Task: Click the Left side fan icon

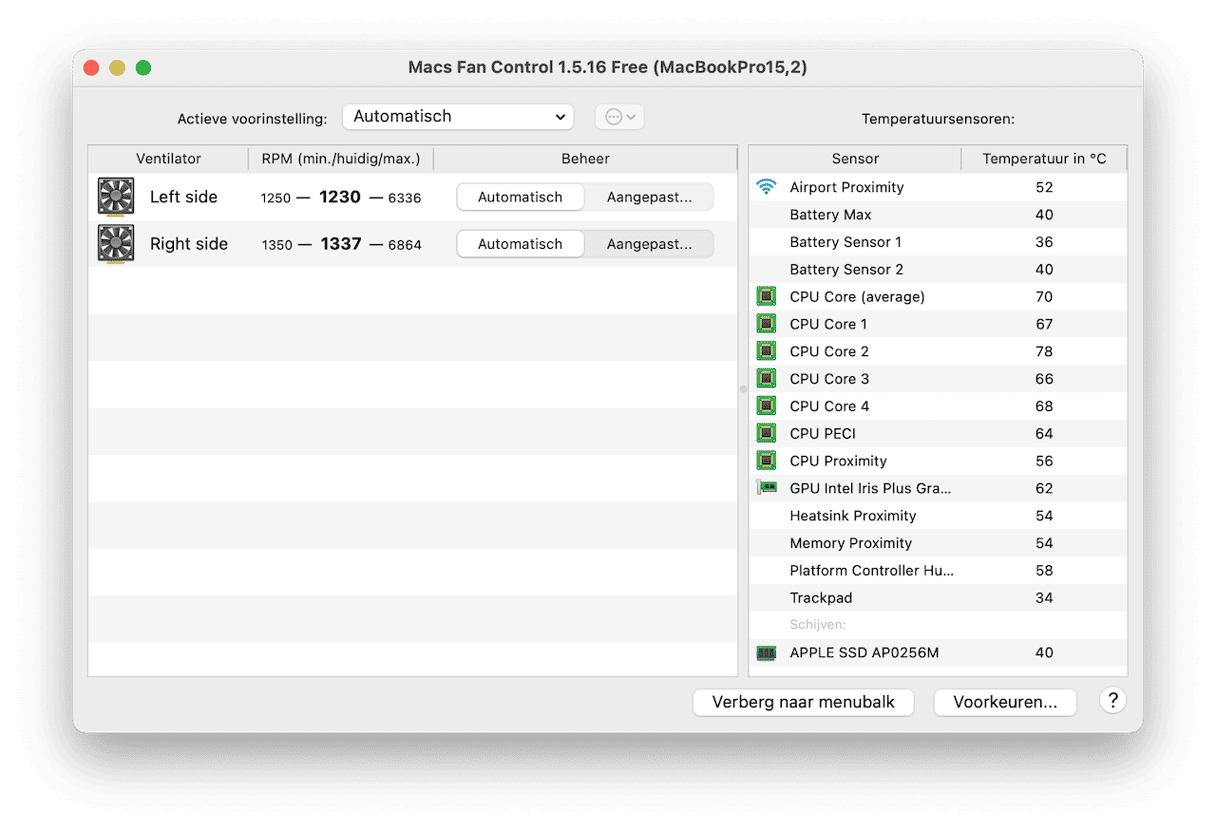Action: pos(116,197)
